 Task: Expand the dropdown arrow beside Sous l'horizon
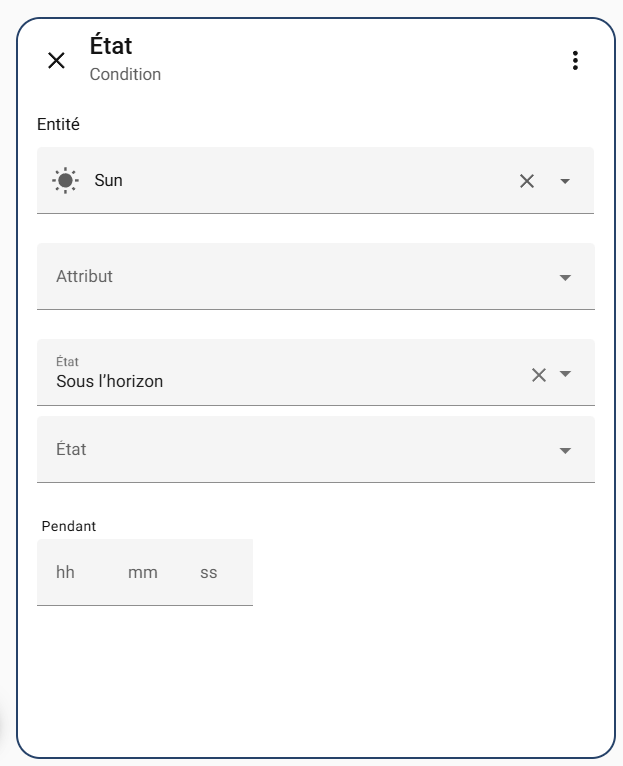[565, 374]
